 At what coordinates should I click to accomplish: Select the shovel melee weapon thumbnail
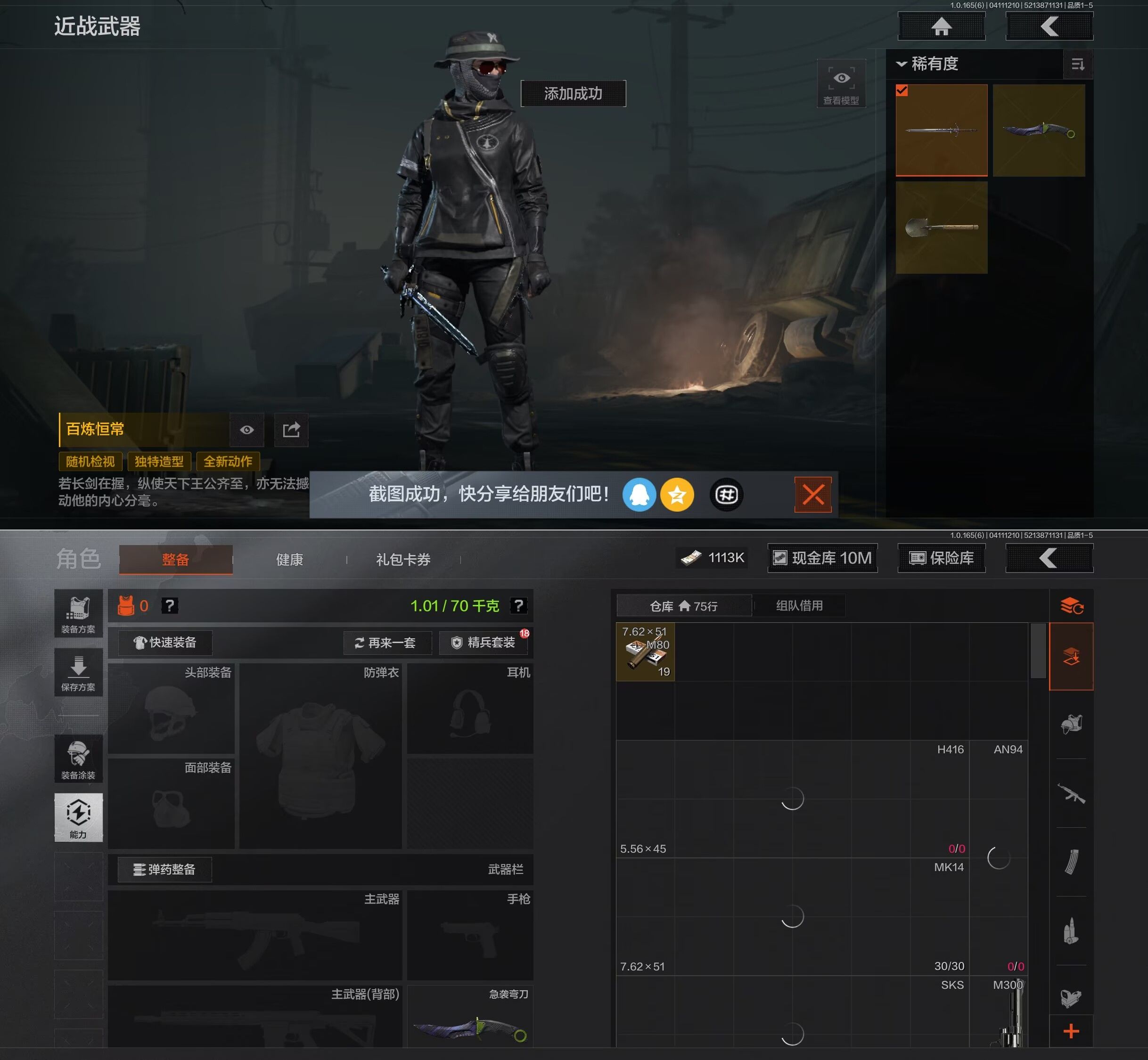(941, 227)
